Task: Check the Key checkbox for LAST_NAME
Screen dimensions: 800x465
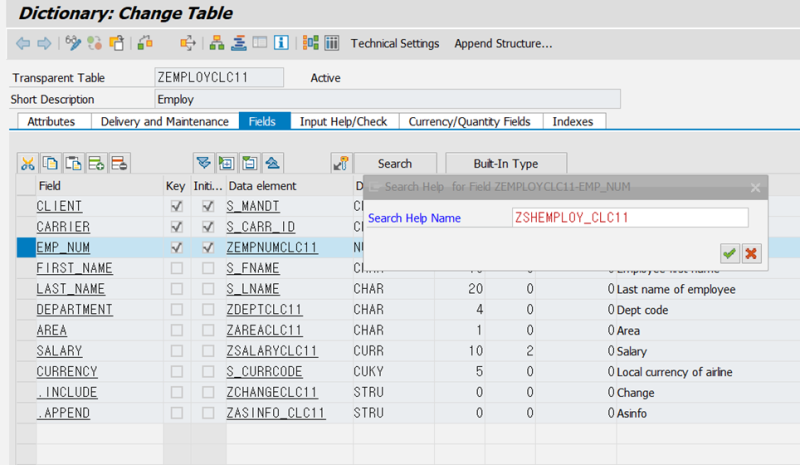Action: coord(177,289)
